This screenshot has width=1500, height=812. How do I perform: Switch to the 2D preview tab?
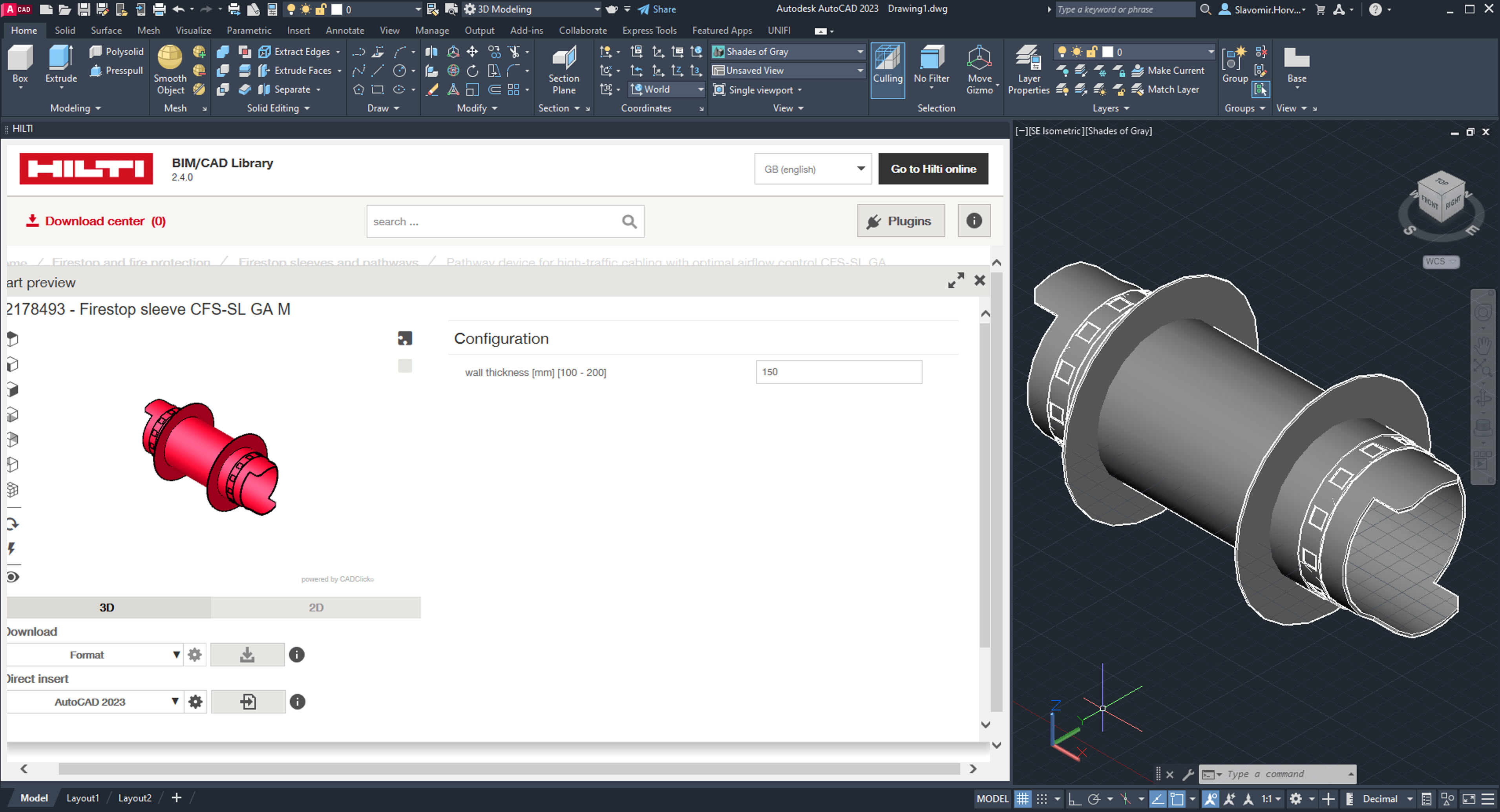pos(316,607)
